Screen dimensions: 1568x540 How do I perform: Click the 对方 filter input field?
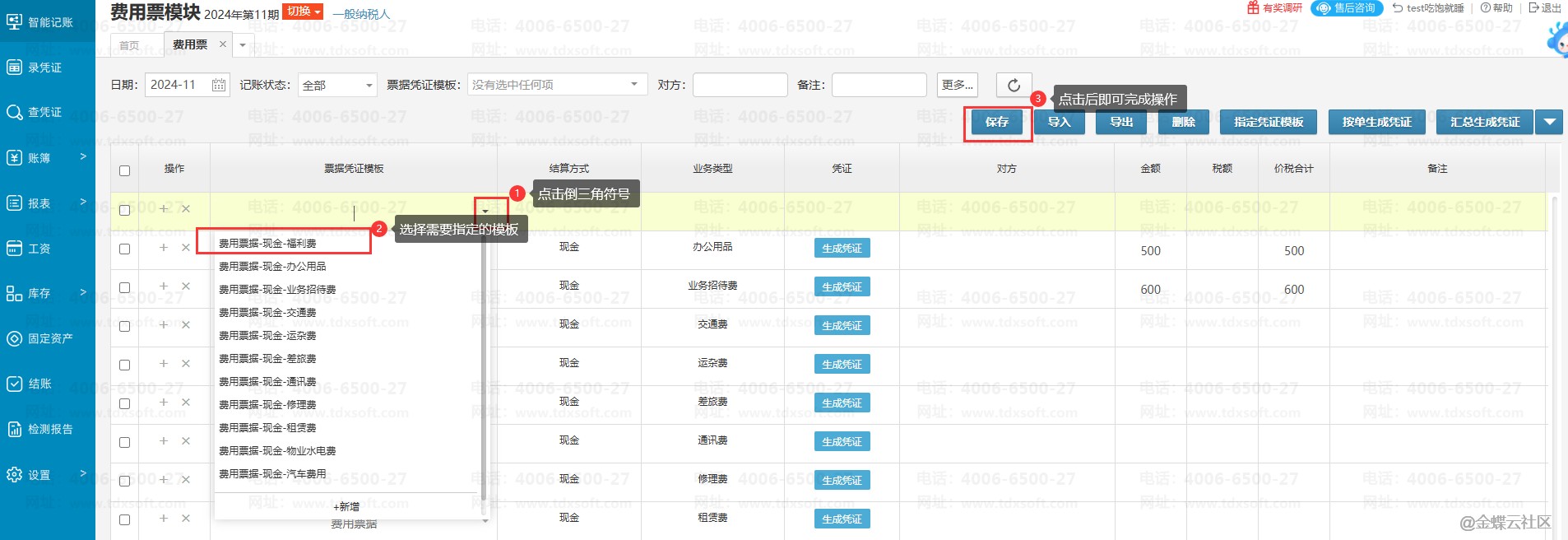[740, 85]
